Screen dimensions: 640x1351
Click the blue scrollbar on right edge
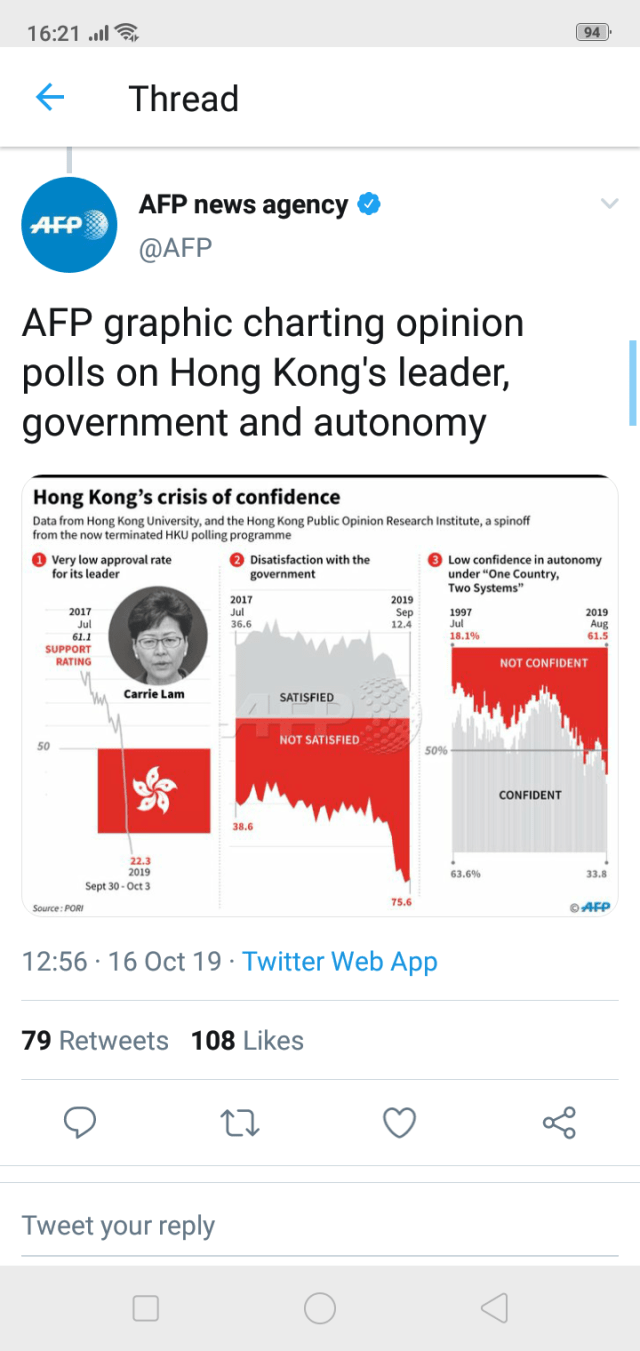point(632,382)
